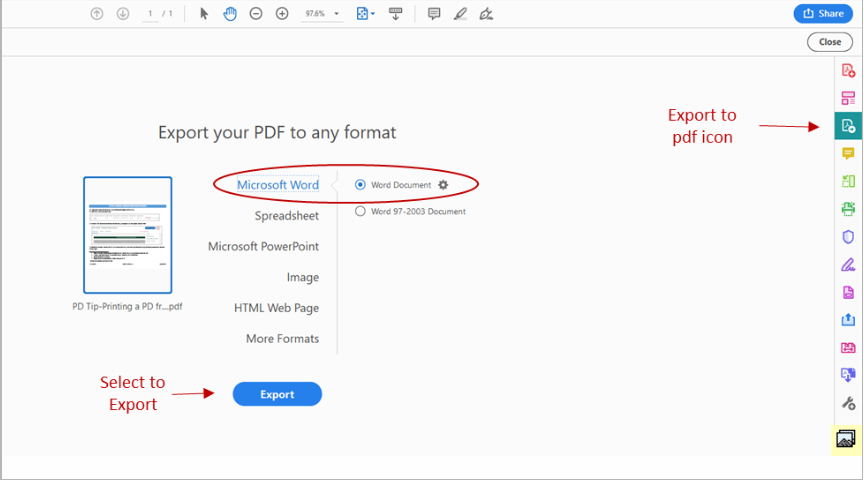The width and height of the screenshot is (864, 480).
Task: Open yellow Comment tool in sidebar
Action: [x=848, y=153]
